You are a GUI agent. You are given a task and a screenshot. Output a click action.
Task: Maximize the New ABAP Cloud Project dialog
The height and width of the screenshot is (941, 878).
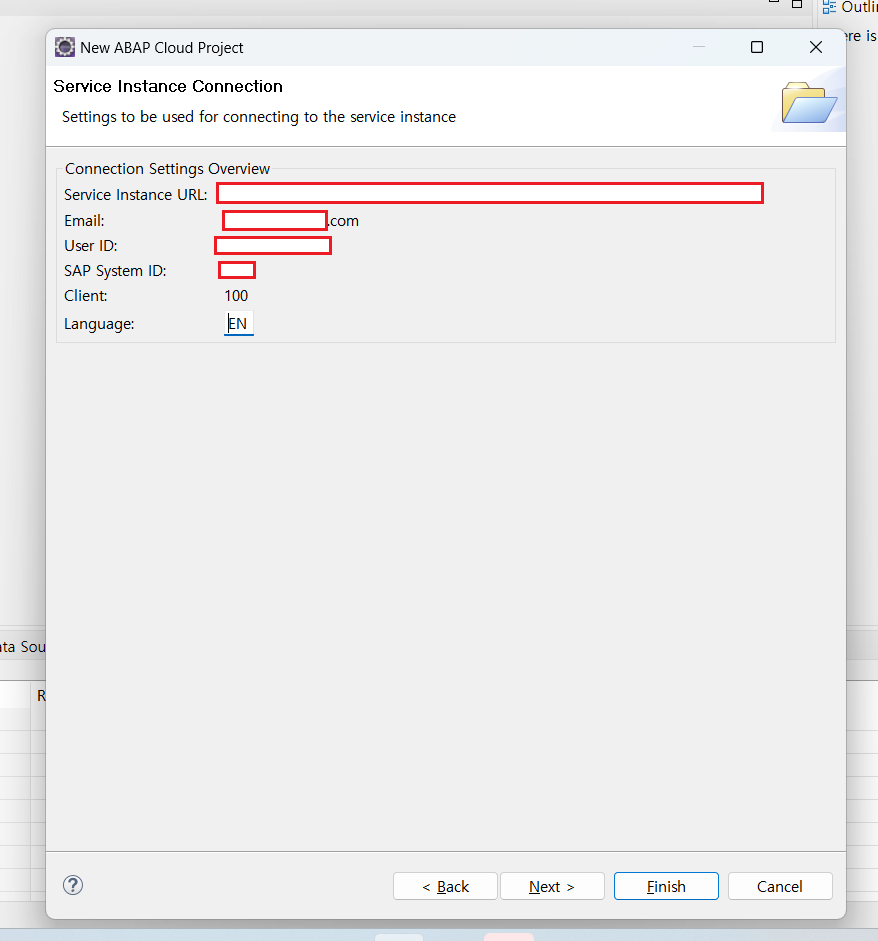click(x=757, y=47)
